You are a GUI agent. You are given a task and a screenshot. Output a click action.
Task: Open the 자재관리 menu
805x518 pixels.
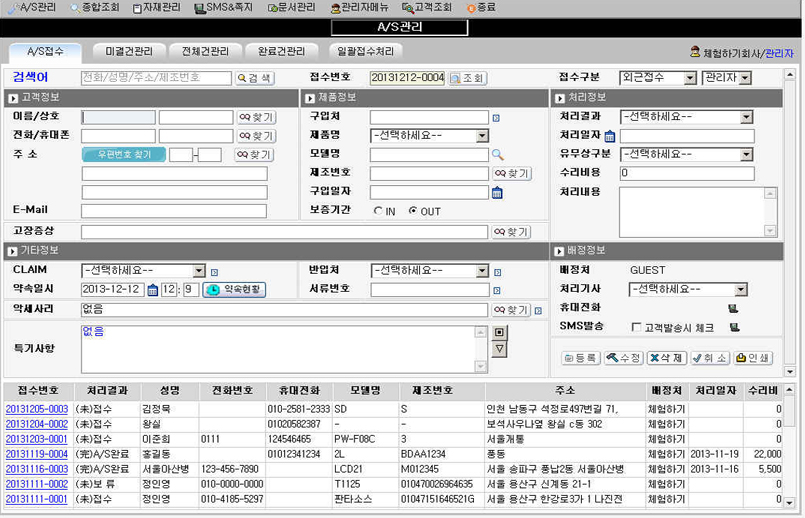click(155, 7)
